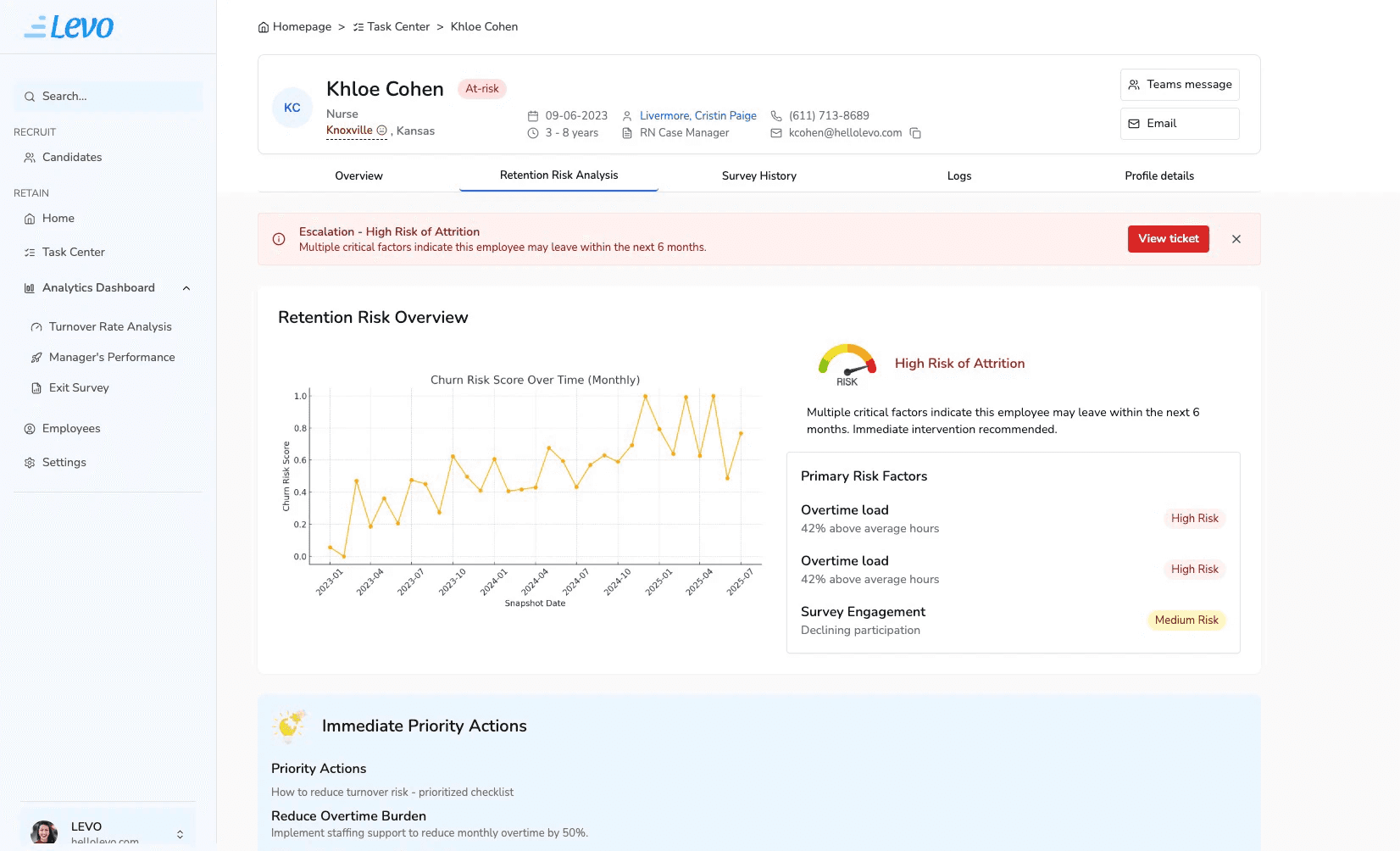Dismiss the escalation alert banner

pyautogui.click(x=1236, y=239)
